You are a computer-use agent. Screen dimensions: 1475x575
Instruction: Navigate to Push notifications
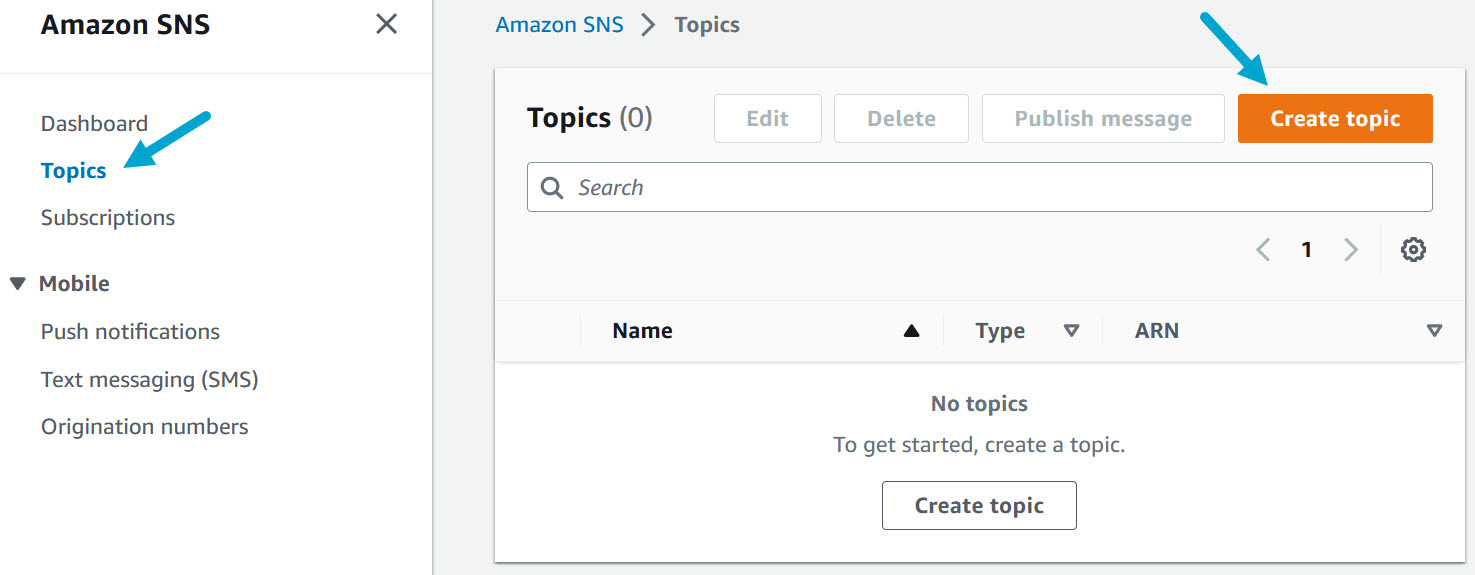click(130, 332)
